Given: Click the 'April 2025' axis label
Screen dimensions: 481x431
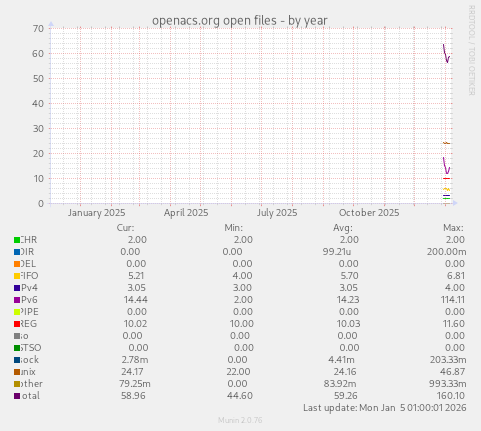Looking at the screenshot, I should 186,213.
